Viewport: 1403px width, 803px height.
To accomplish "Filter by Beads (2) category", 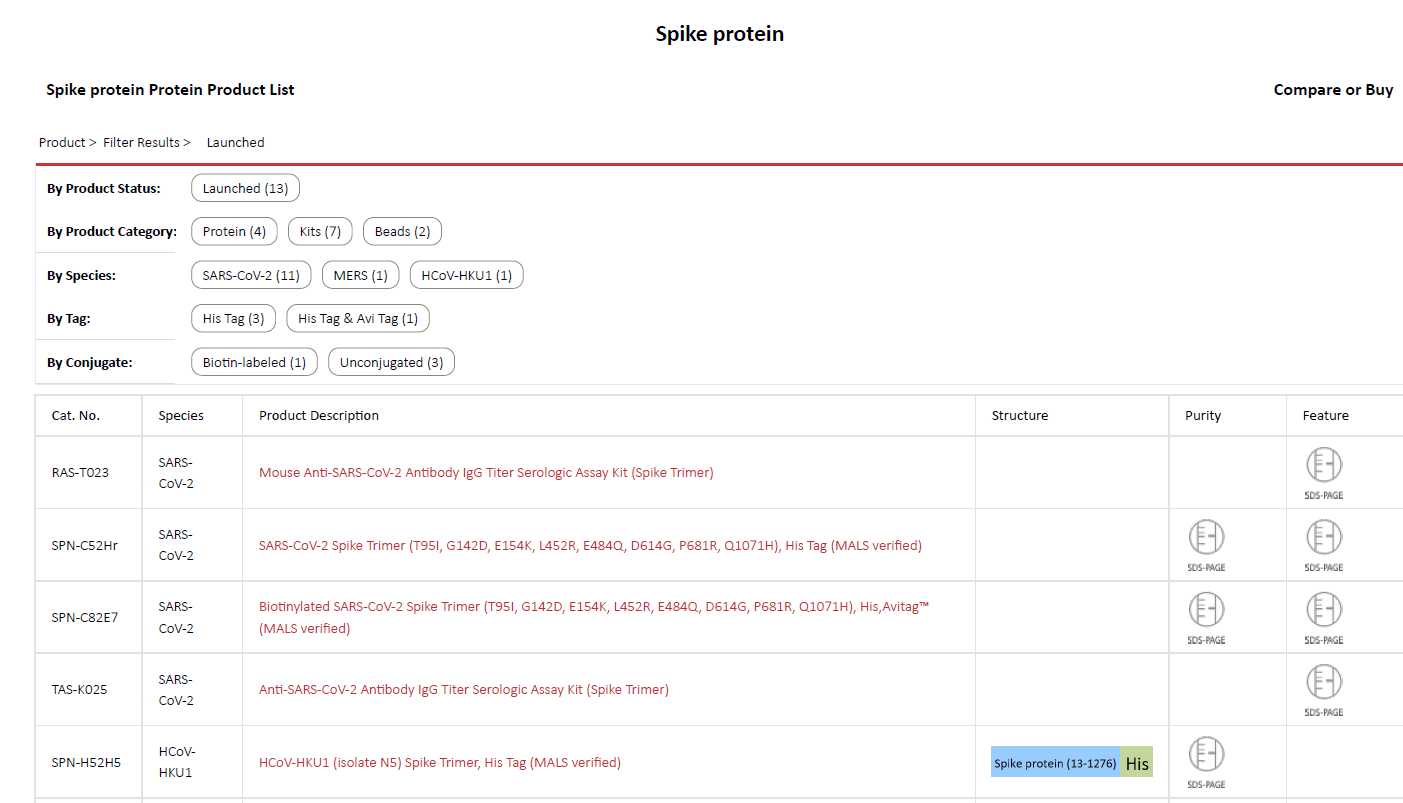I will pyautogui.click(x=402, y=231).
